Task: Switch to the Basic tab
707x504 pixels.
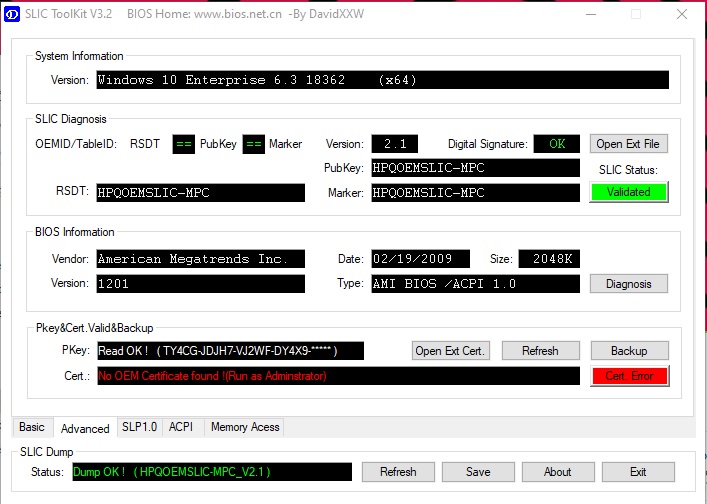Action: pyautogui.click(x=32, y=427)
